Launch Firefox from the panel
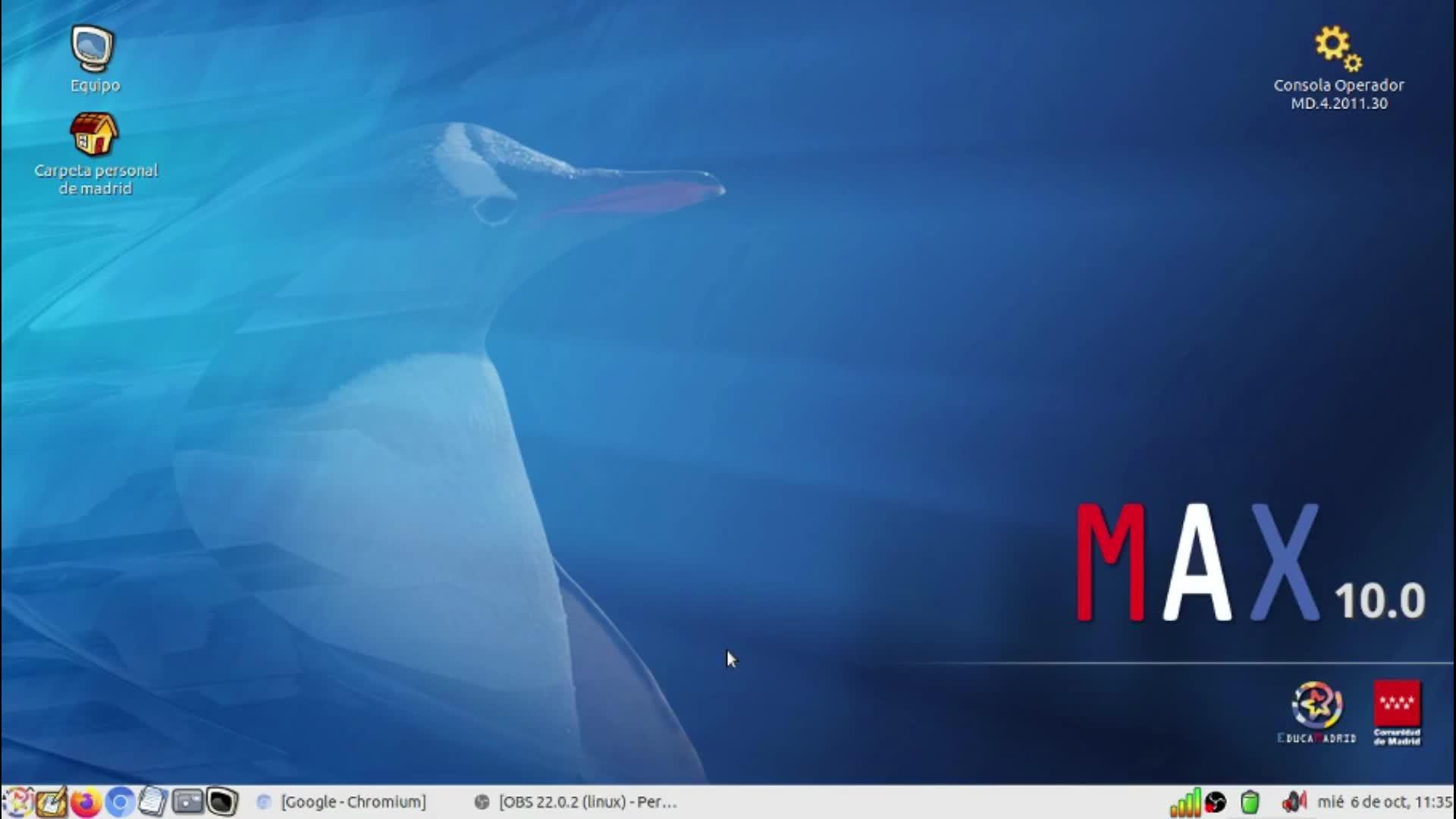The image size is (1456, 819). pyautogui.click(x=86, y=802)
